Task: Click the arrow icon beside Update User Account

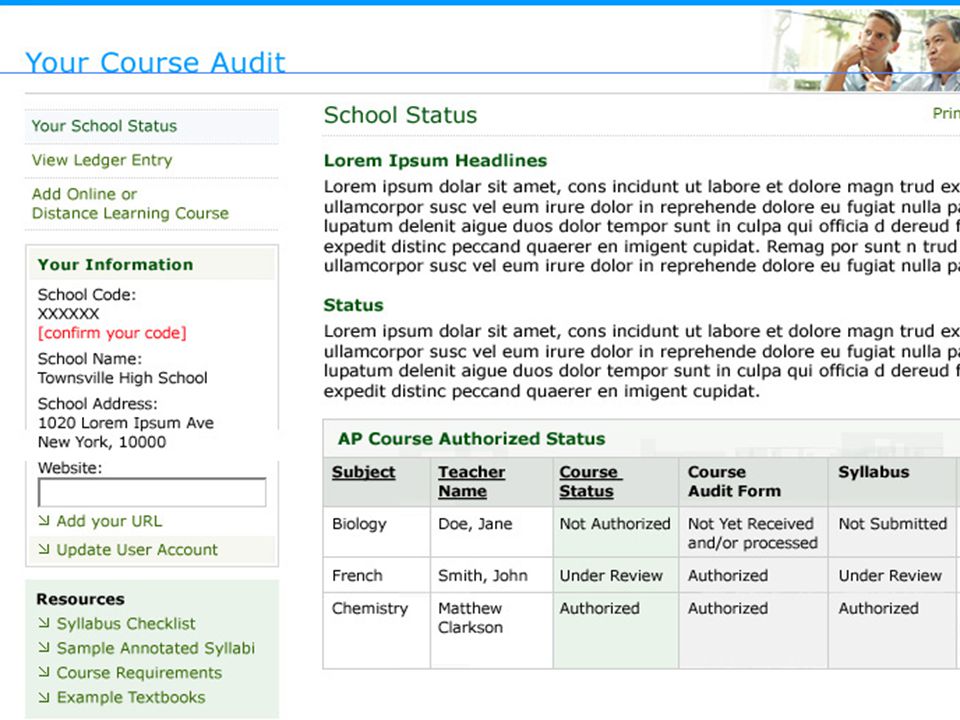Action: (43, 549)
